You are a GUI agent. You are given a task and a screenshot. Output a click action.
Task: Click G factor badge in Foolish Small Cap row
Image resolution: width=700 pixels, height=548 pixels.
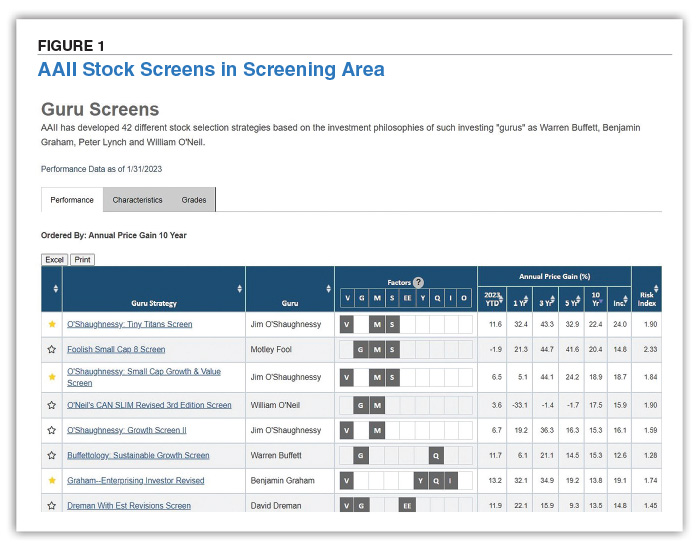coord(361,349)
